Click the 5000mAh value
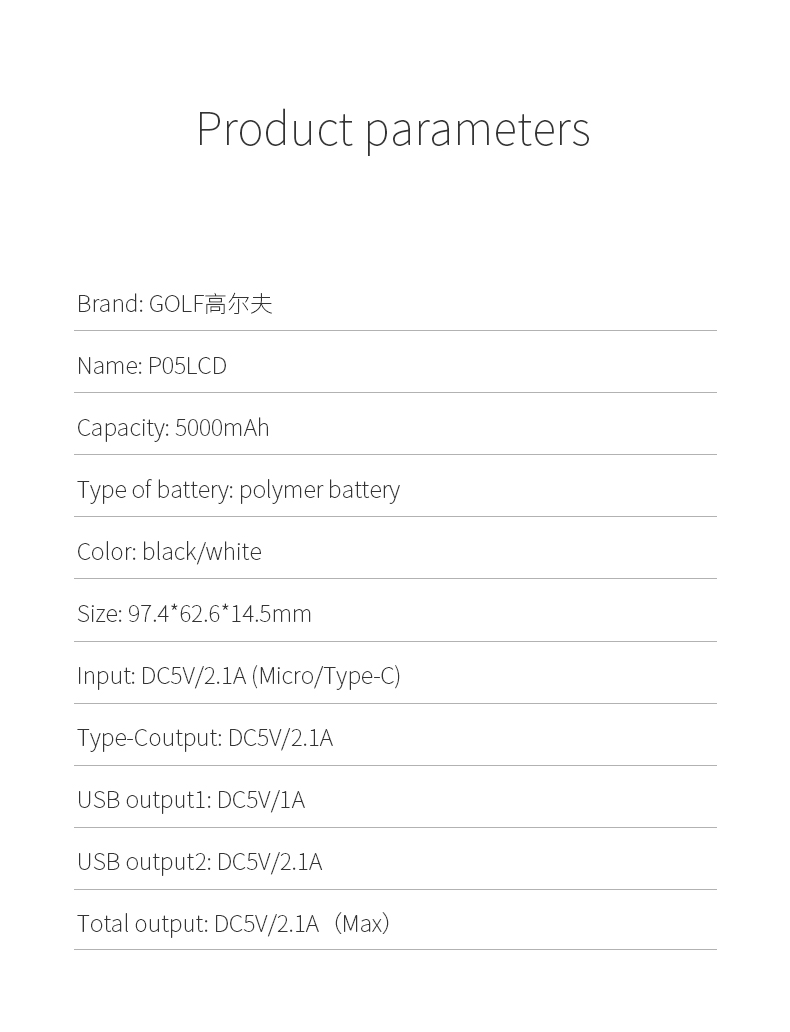This screenshot has height=1032, width=790. coord(223,428)
